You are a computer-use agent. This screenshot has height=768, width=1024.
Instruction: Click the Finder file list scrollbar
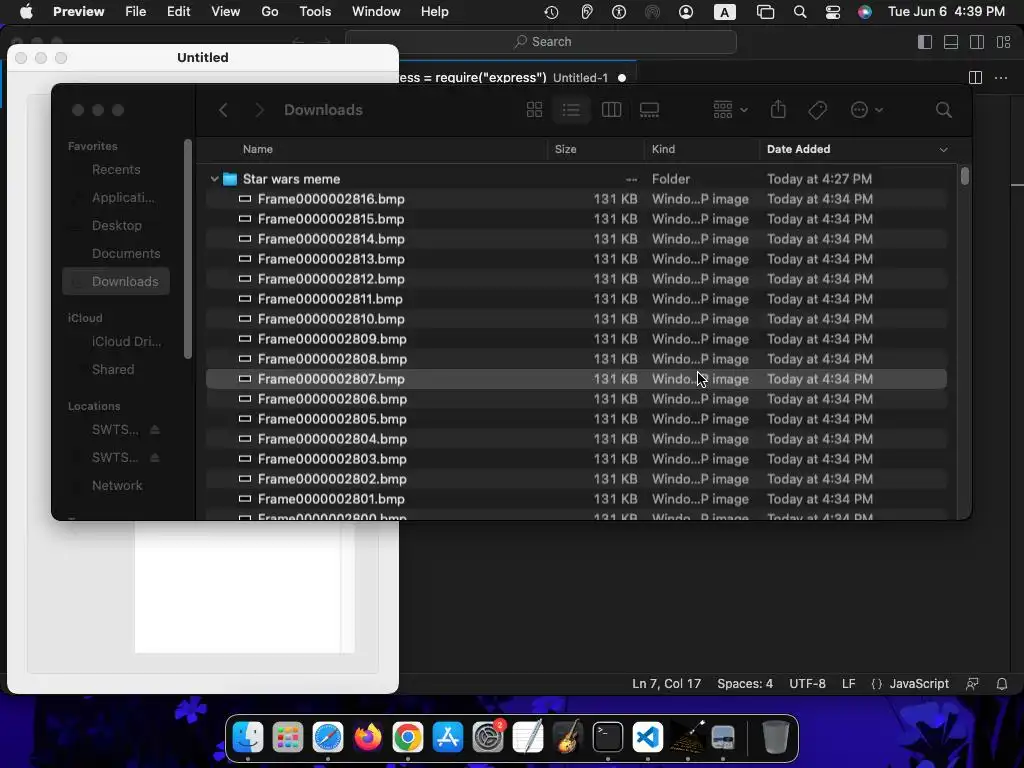pos(965,176)
